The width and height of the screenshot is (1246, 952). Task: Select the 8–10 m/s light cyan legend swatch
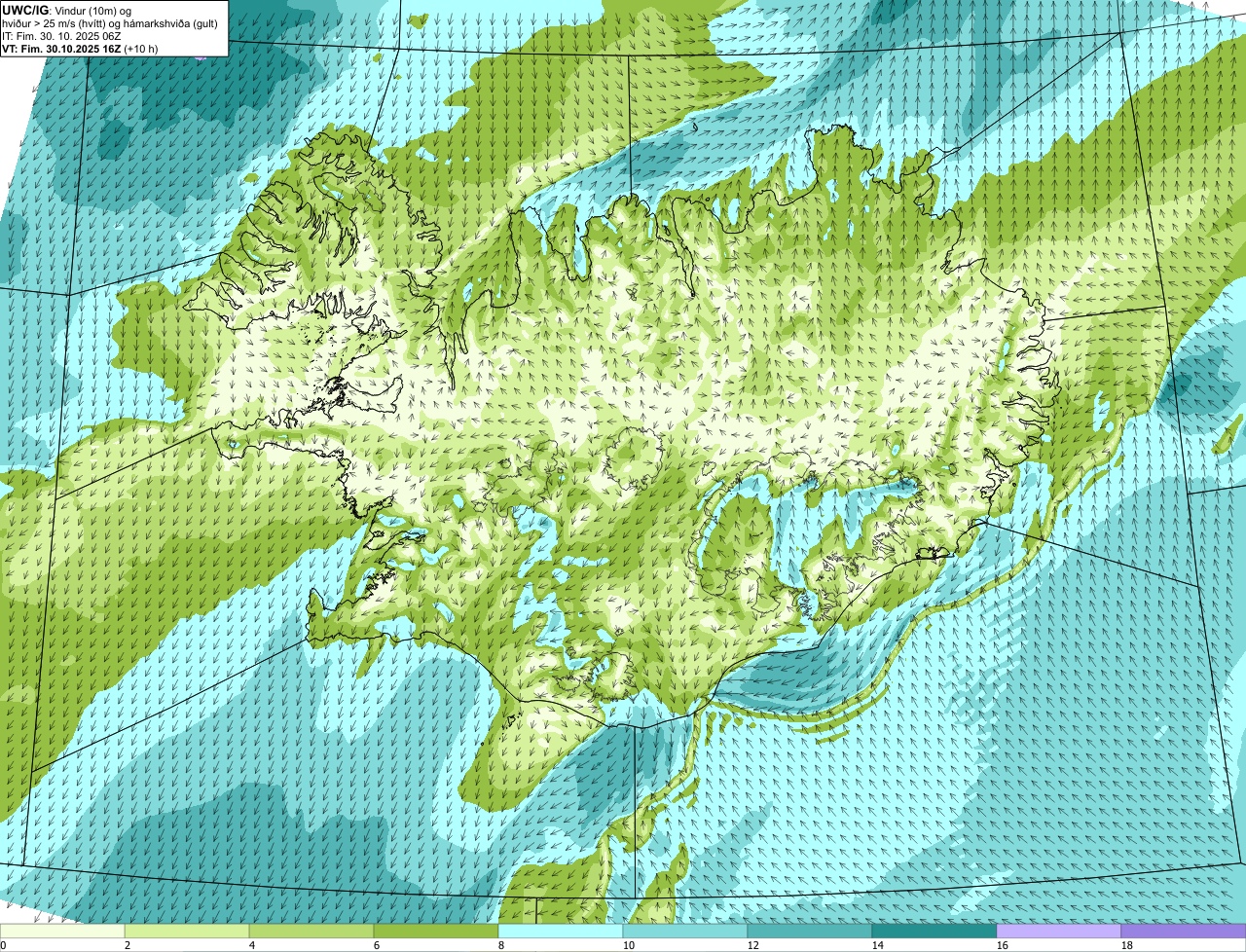pyautogui.click(x=561, y=932)
